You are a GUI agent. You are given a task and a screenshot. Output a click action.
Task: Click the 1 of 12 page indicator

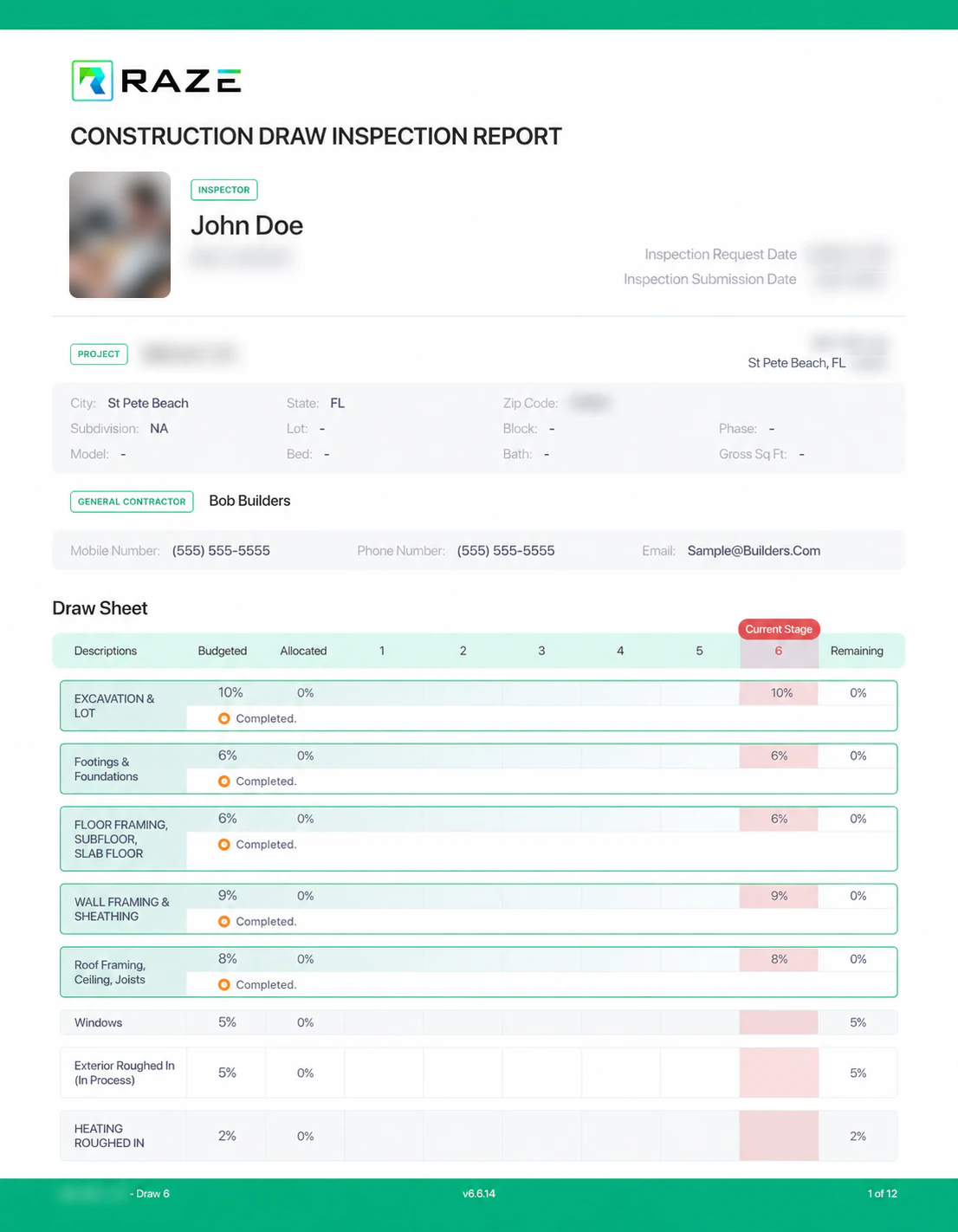[x=883, y=1194]
